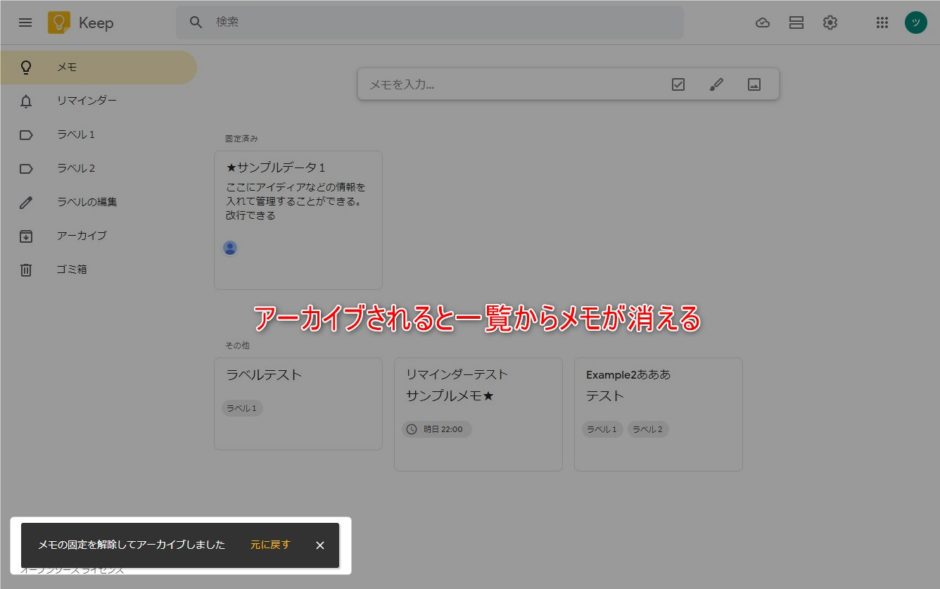The image size is (940, 589).
Task: Dismiss the archive notification toast
Action: [320, 545]
